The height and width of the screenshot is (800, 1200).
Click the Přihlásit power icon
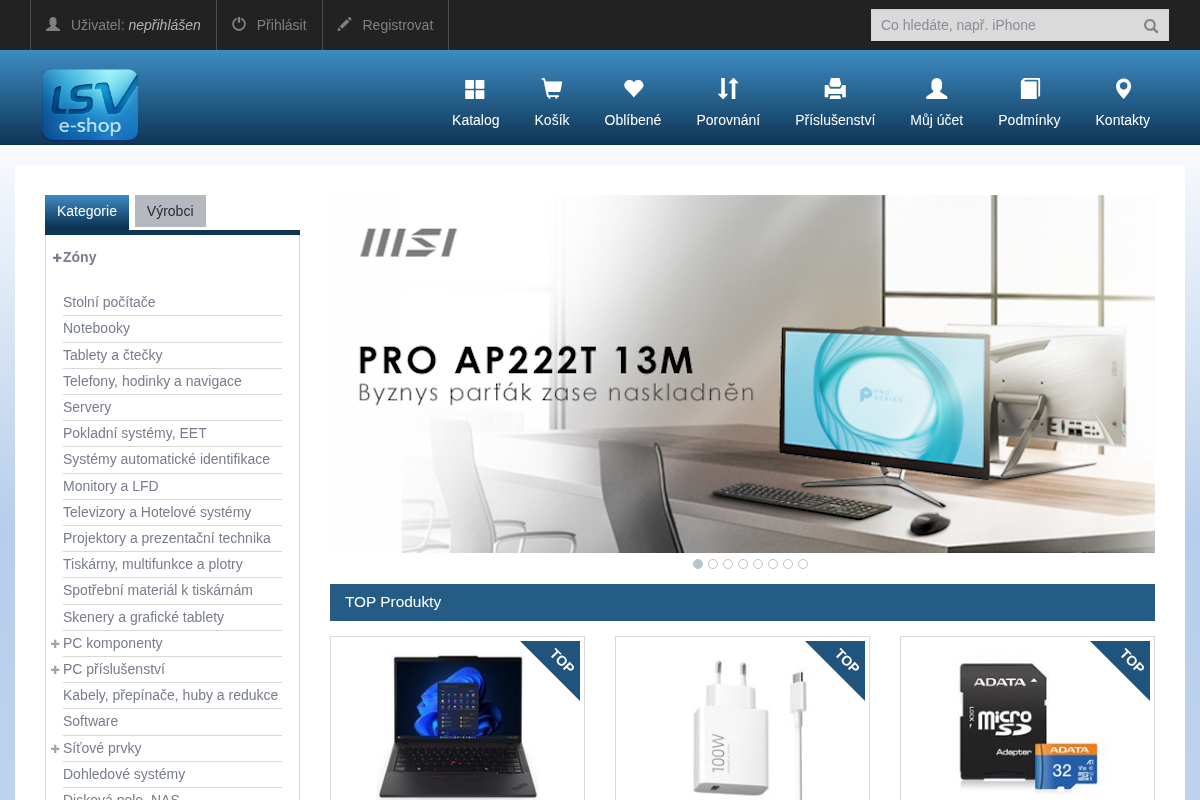[x=239, y=24]
